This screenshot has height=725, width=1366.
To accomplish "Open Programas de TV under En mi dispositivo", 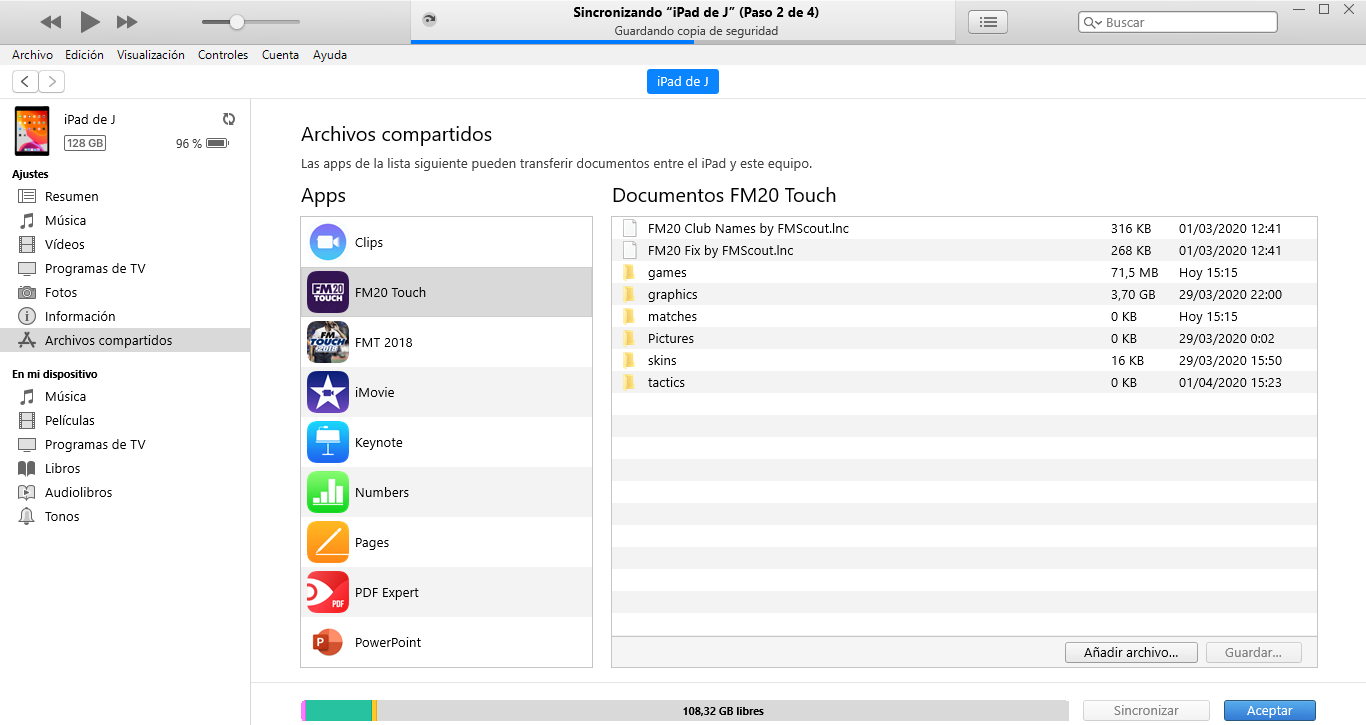I will click(x=125, y=444).
